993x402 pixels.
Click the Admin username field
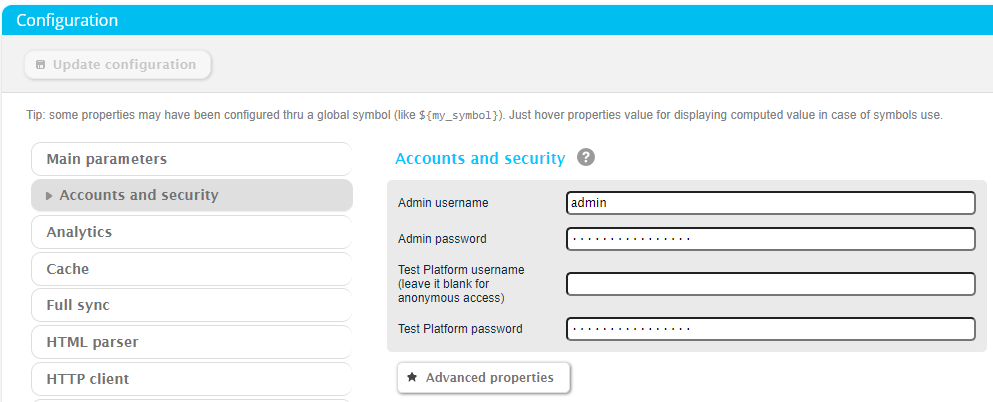770,203
